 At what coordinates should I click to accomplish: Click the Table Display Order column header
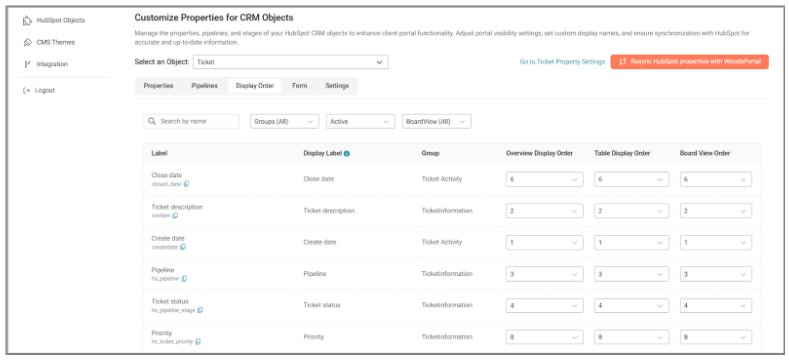[x=623, y=154]
